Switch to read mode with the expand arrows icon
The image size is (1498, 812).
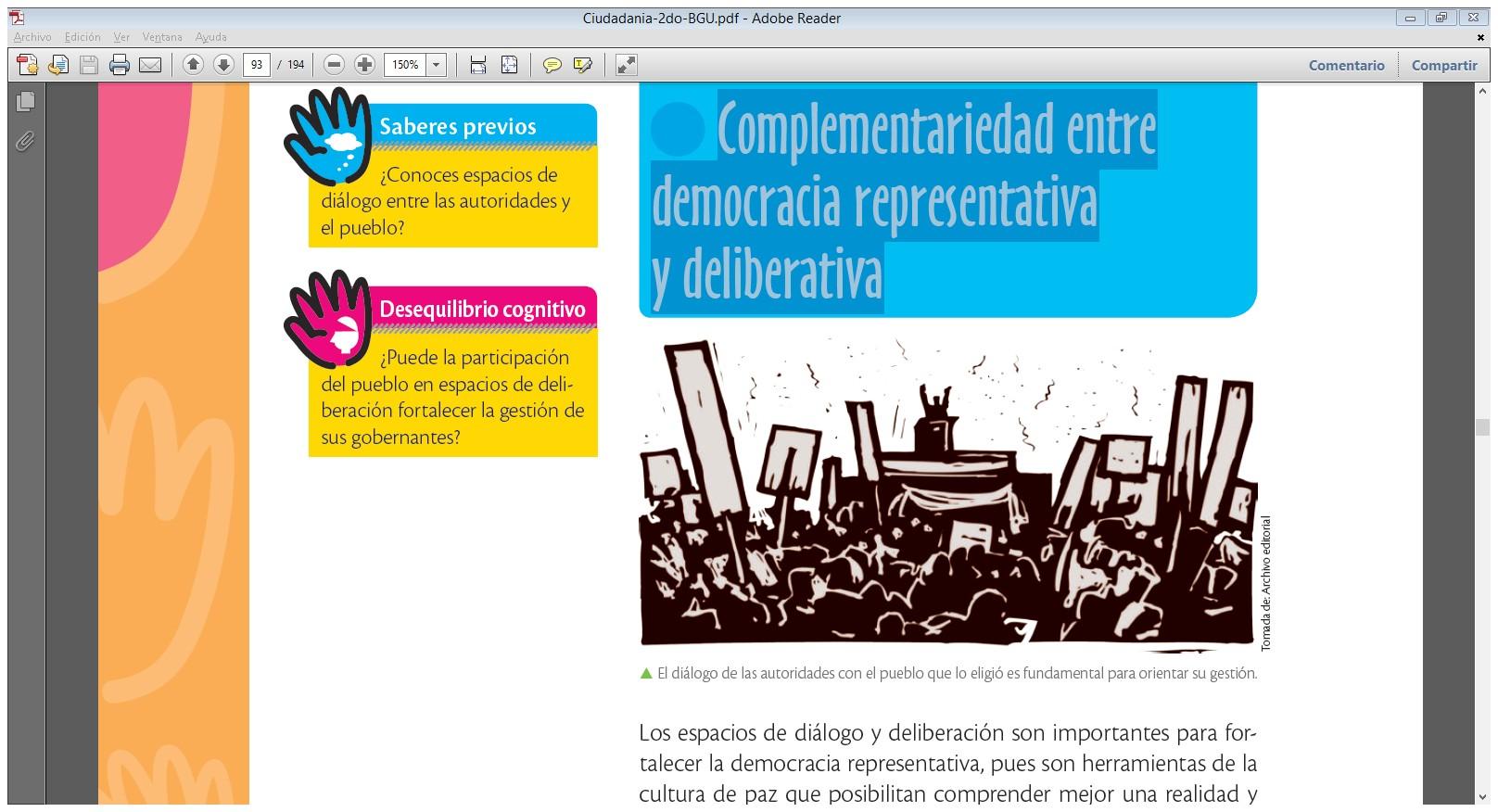(x=627, y=65)
